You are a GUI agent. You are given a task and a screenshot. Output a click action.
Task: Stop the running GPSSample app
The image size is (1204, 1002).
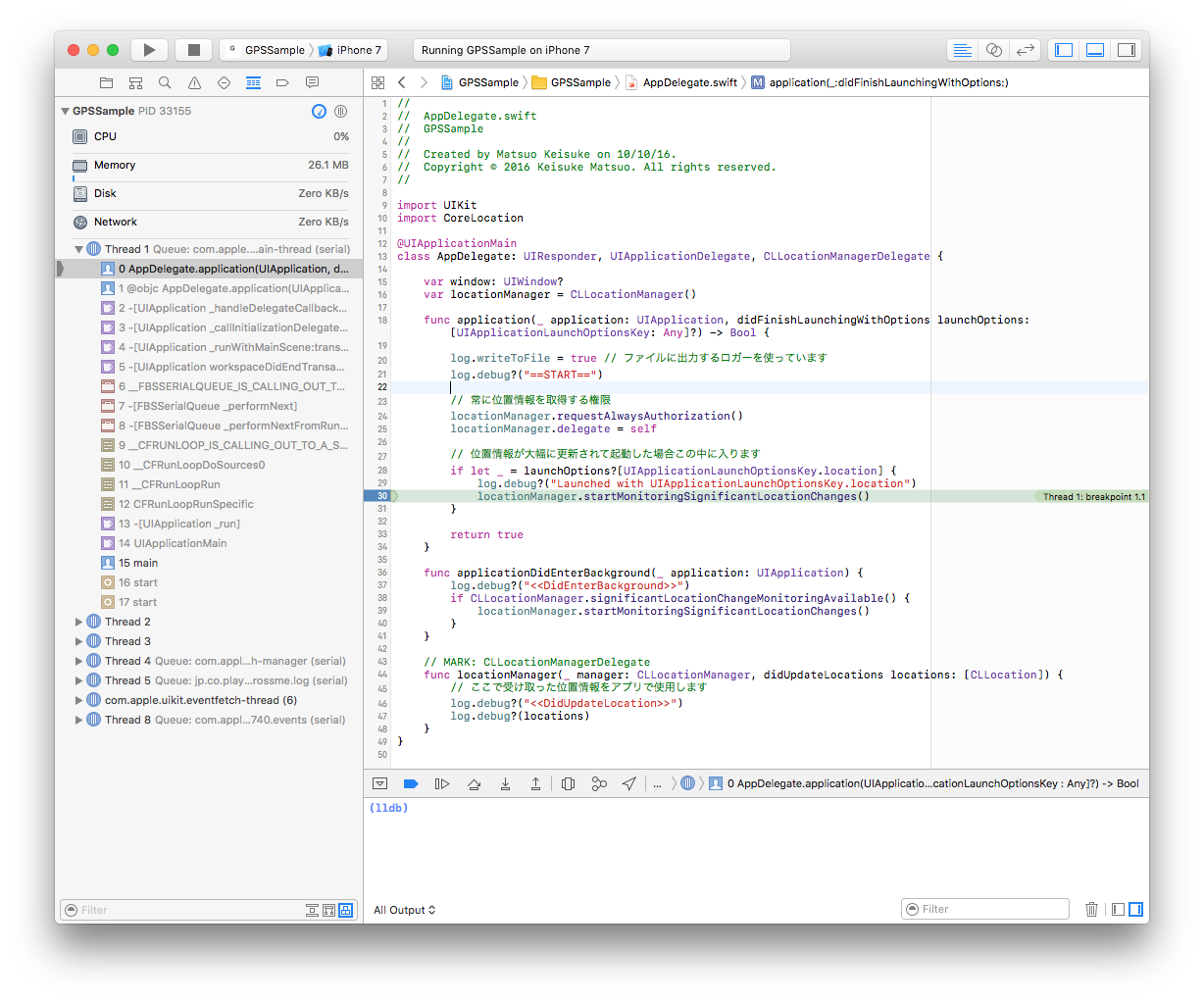(193, 50)
